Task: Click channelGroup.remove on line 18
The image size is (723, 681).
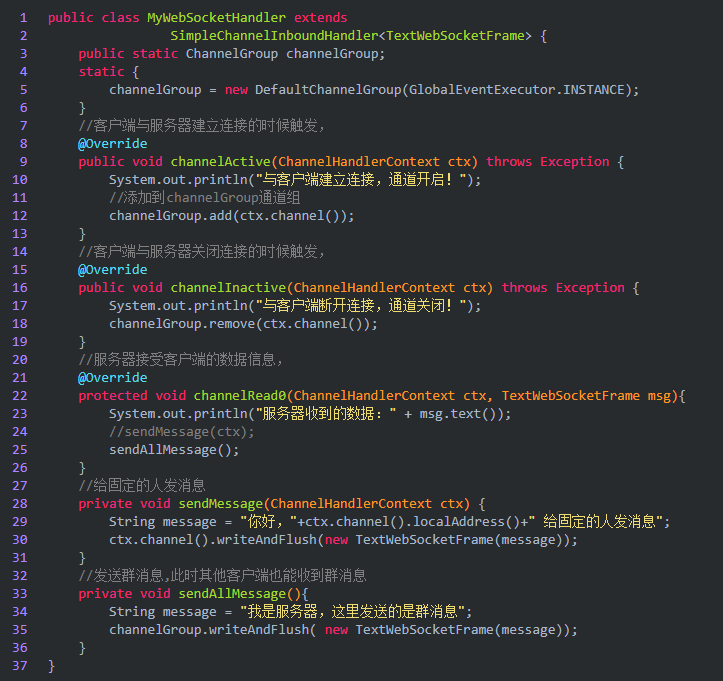Action: (x=182, y=324)
